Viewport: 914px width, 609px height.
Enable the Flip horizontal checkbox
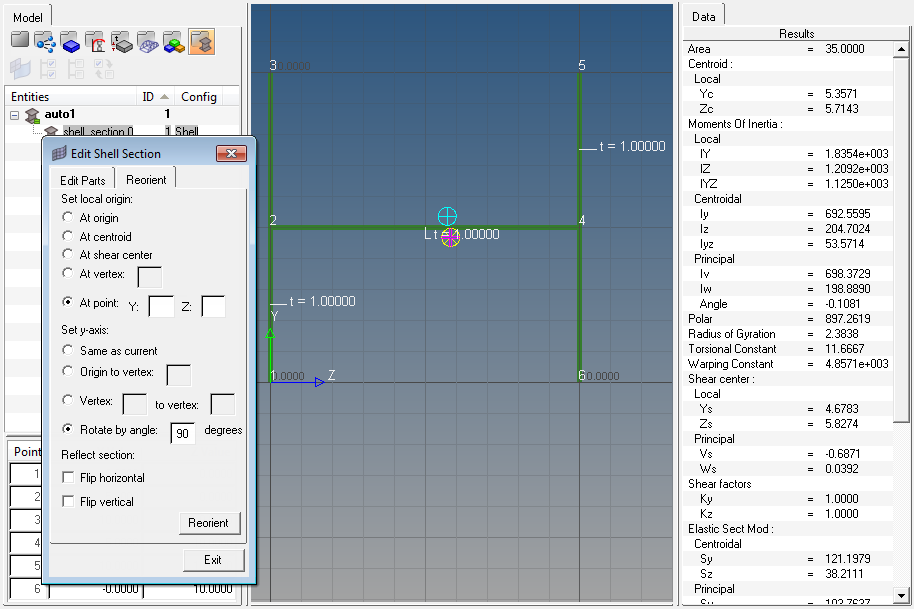pyautogui.click(x=68, y=478)
